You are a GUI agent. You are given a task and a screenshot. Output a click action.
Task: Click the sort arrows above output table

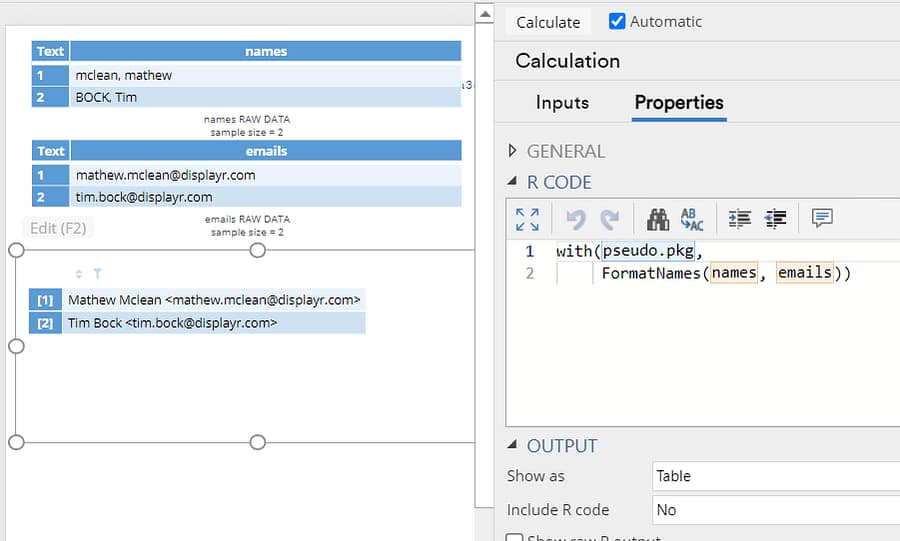pos(79,273)
